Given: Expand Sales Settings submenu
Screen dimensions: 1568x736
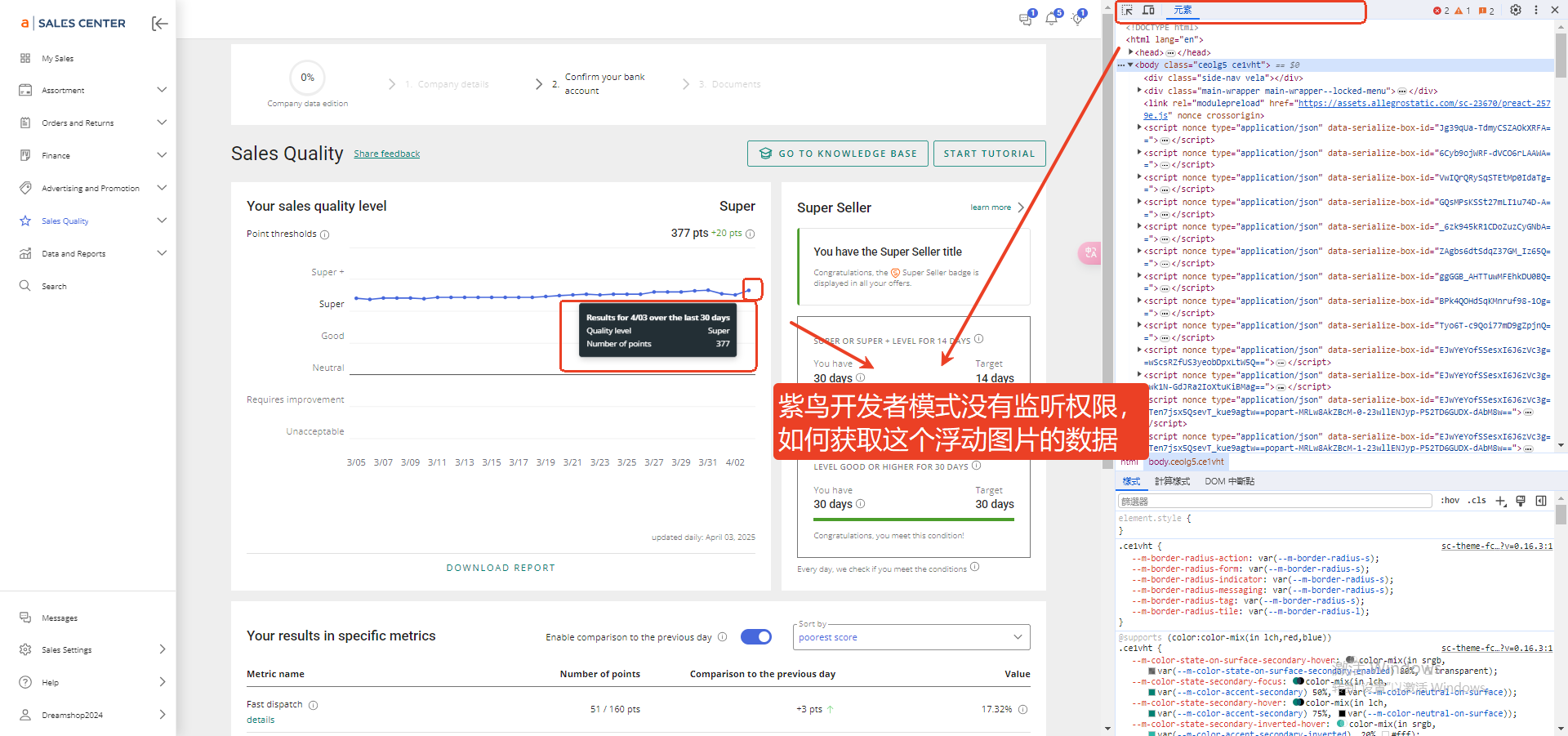Looking at the screenshot, I should [x=163, y=649].
